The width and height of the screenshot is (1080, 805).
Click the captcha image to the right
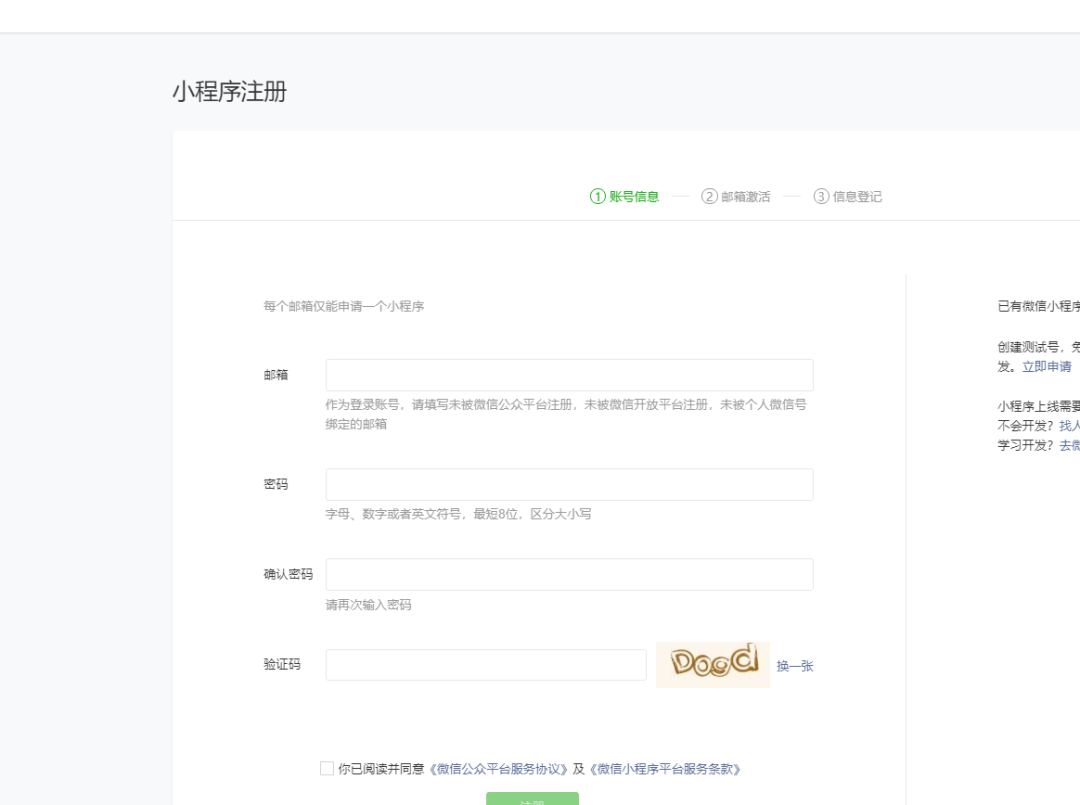[x=713, y=665]
